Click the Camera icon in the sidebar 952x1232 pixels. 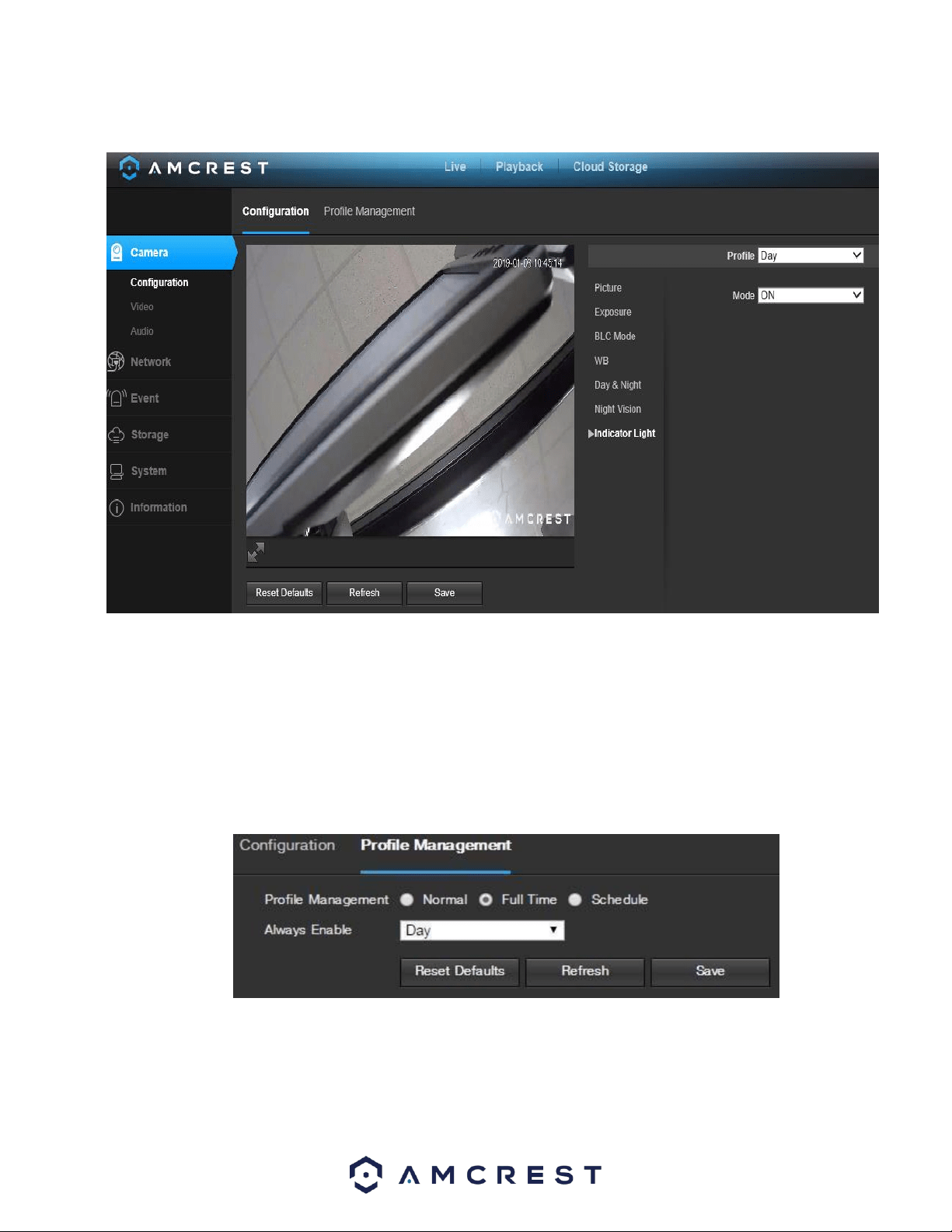pos(117,252)
